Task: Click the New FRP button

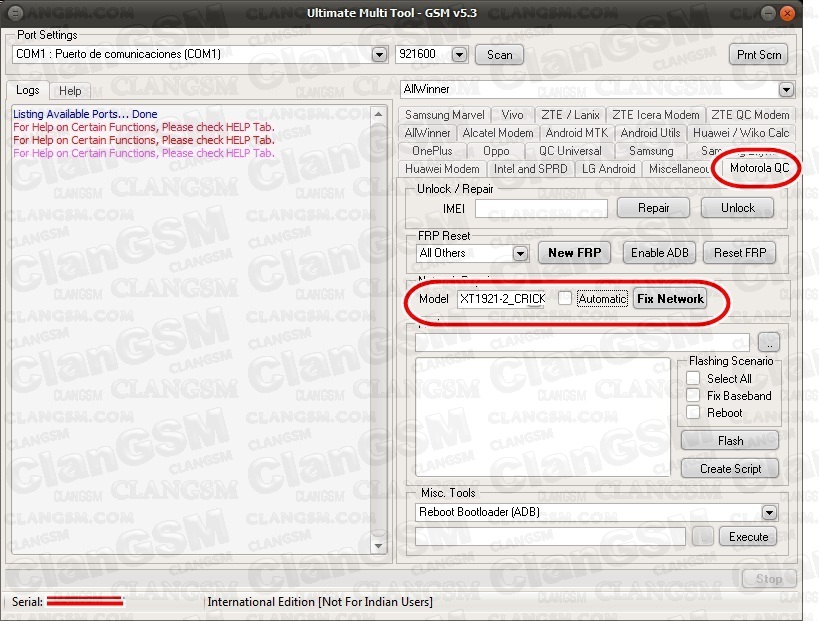Action: click(575, 253)
